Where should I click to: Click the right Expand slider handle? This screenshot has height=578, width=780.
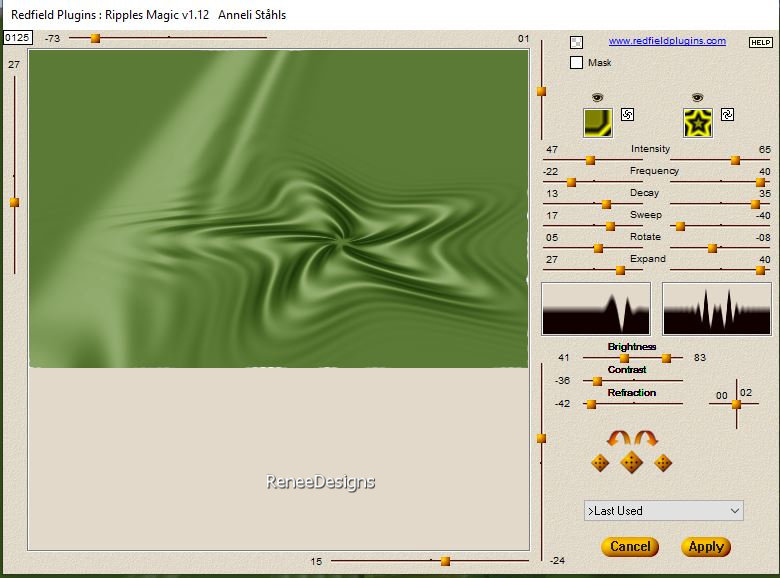(x=760, y=270)
